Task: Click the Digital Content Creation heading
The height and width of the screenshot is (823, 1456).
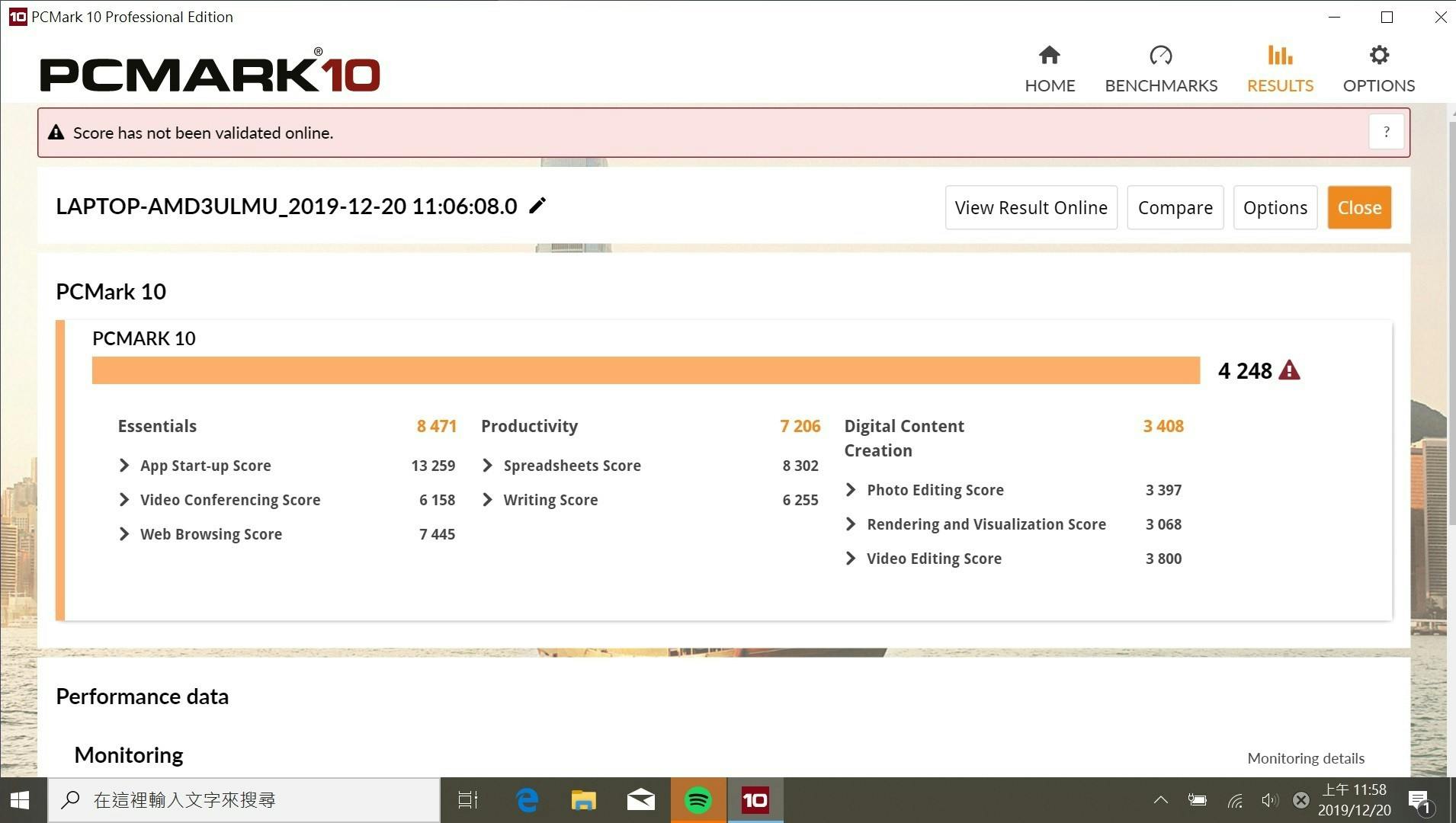Action: pos(904,438)
